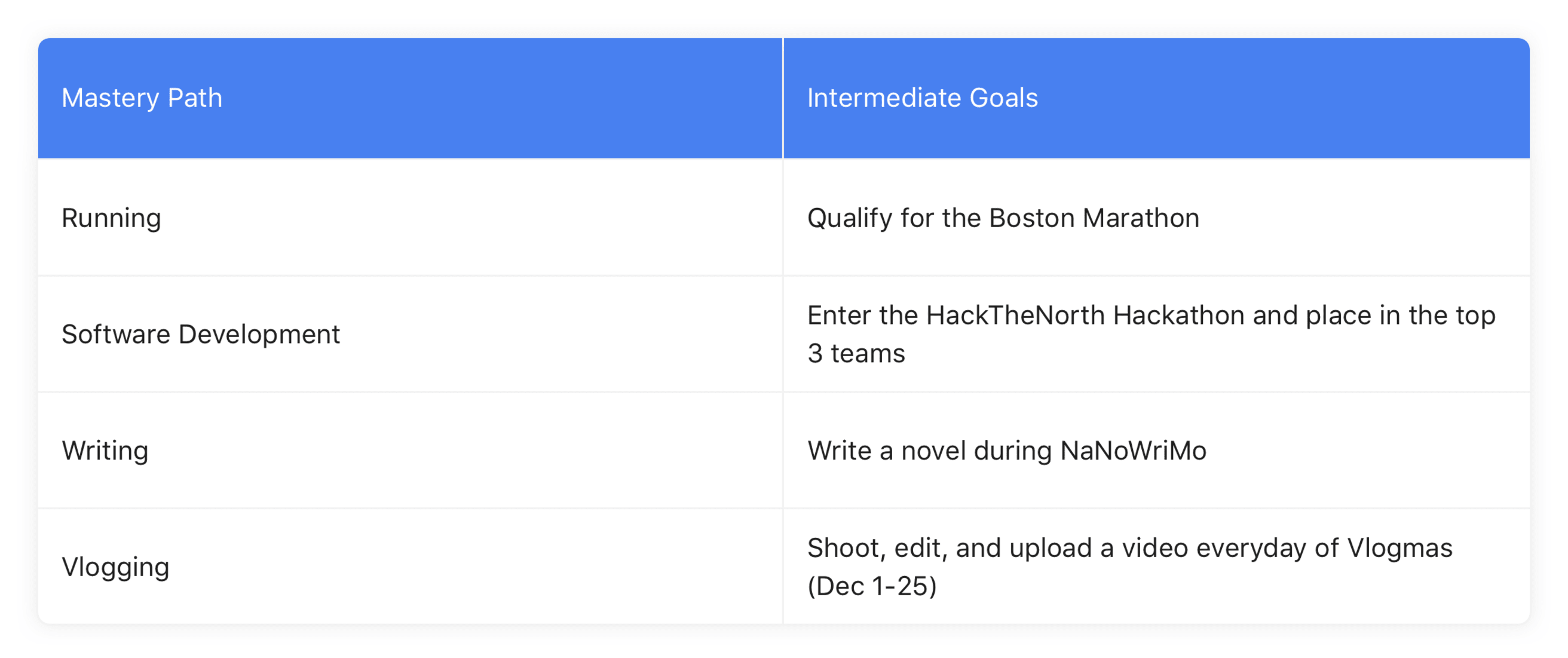The image size is (1568, 658).
Task: Click the text 3 teams in the Software row
Action: pos(856,354)
